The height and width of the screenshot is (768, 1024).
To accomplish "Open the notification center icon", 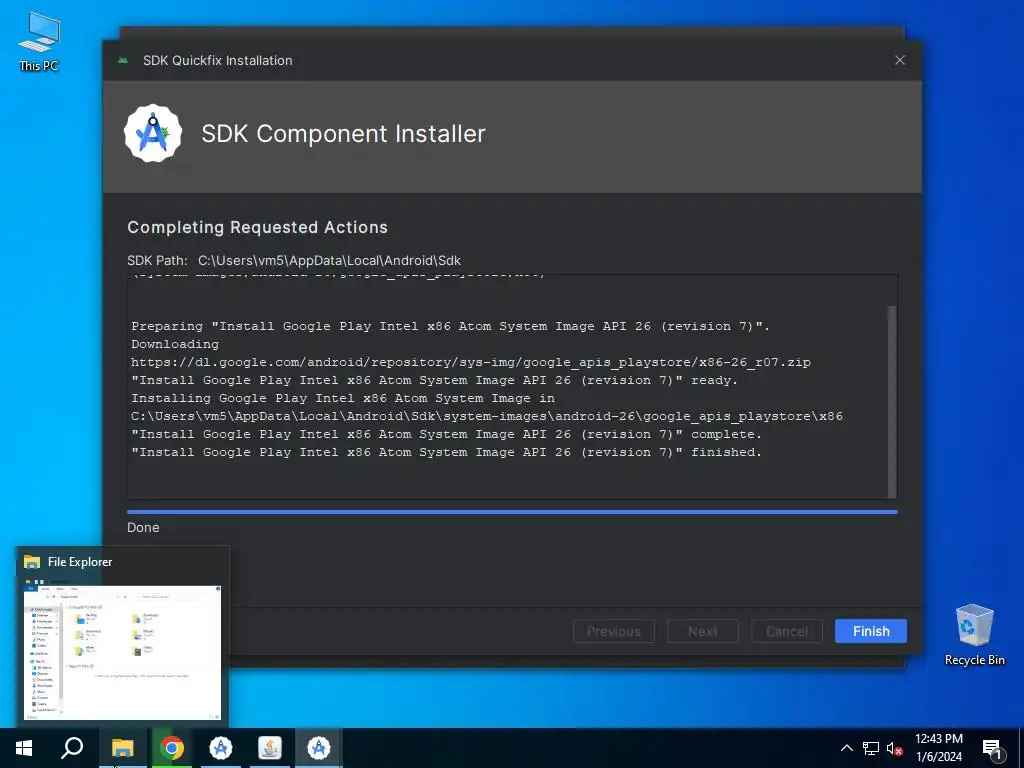I will tap(992, 748).
